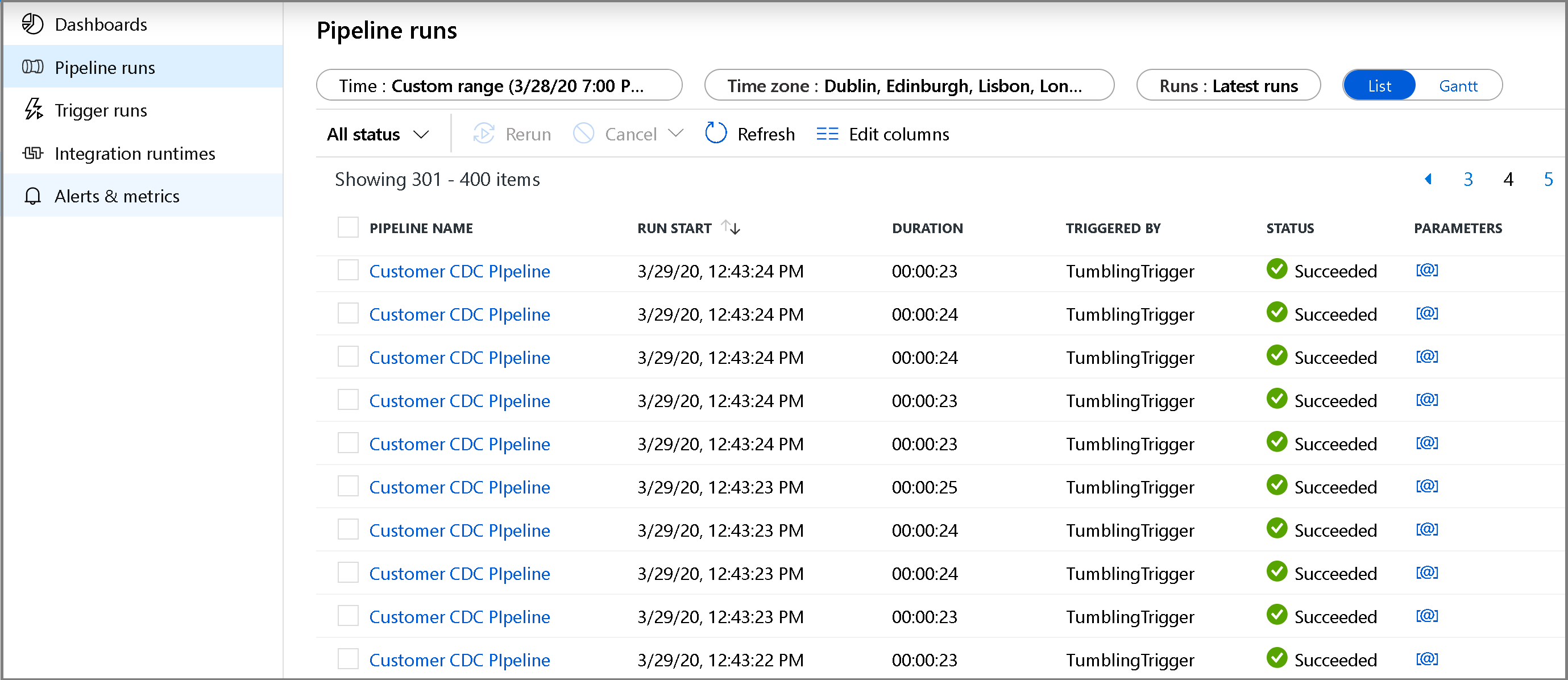The height and width of the screenshot is (680, 1568).
Task: Click the Dashboards icon in sidebar
Action: point(33,24)
